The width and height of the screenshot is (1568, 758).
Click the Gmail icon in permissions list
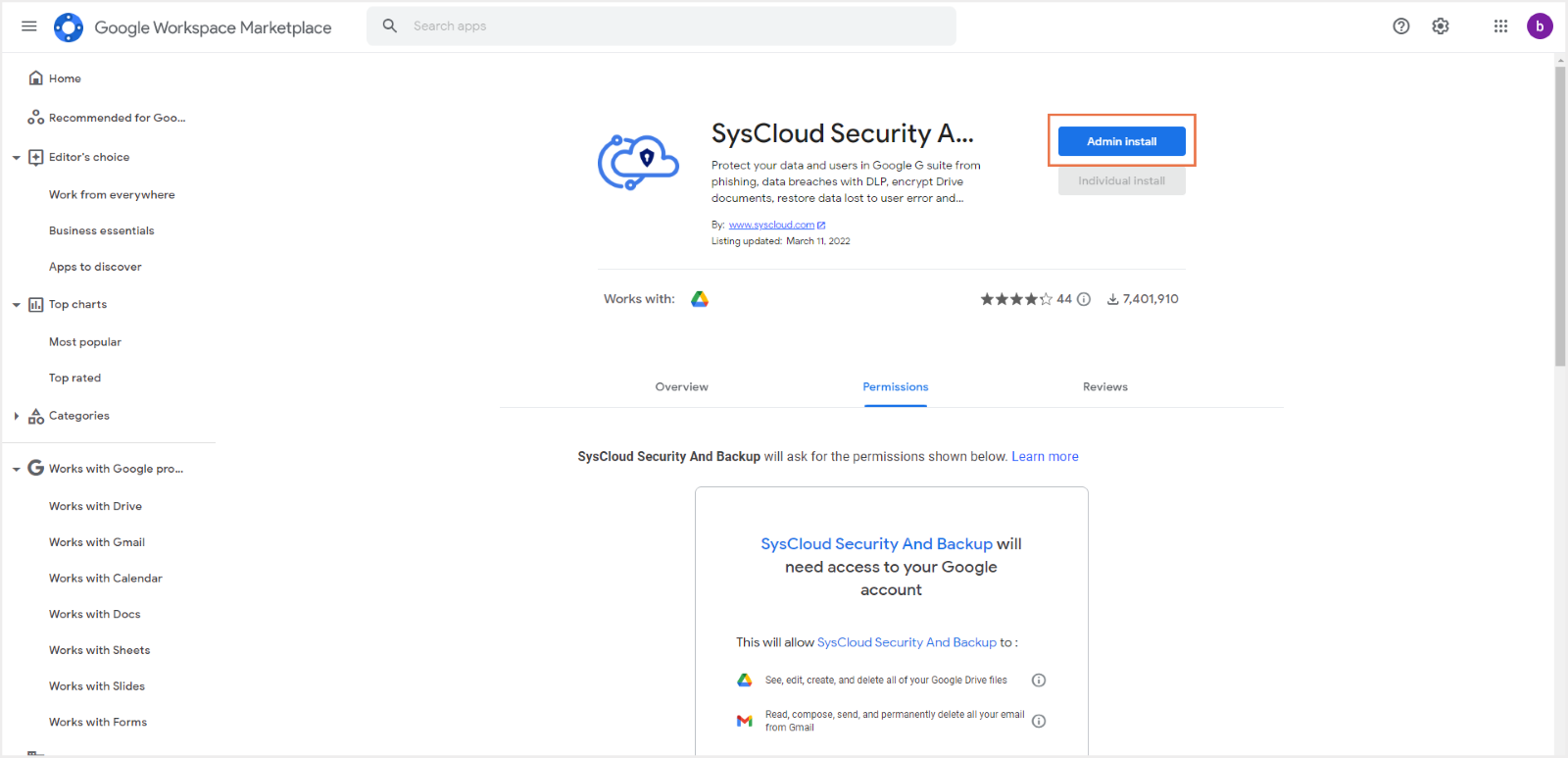[745, 721]
